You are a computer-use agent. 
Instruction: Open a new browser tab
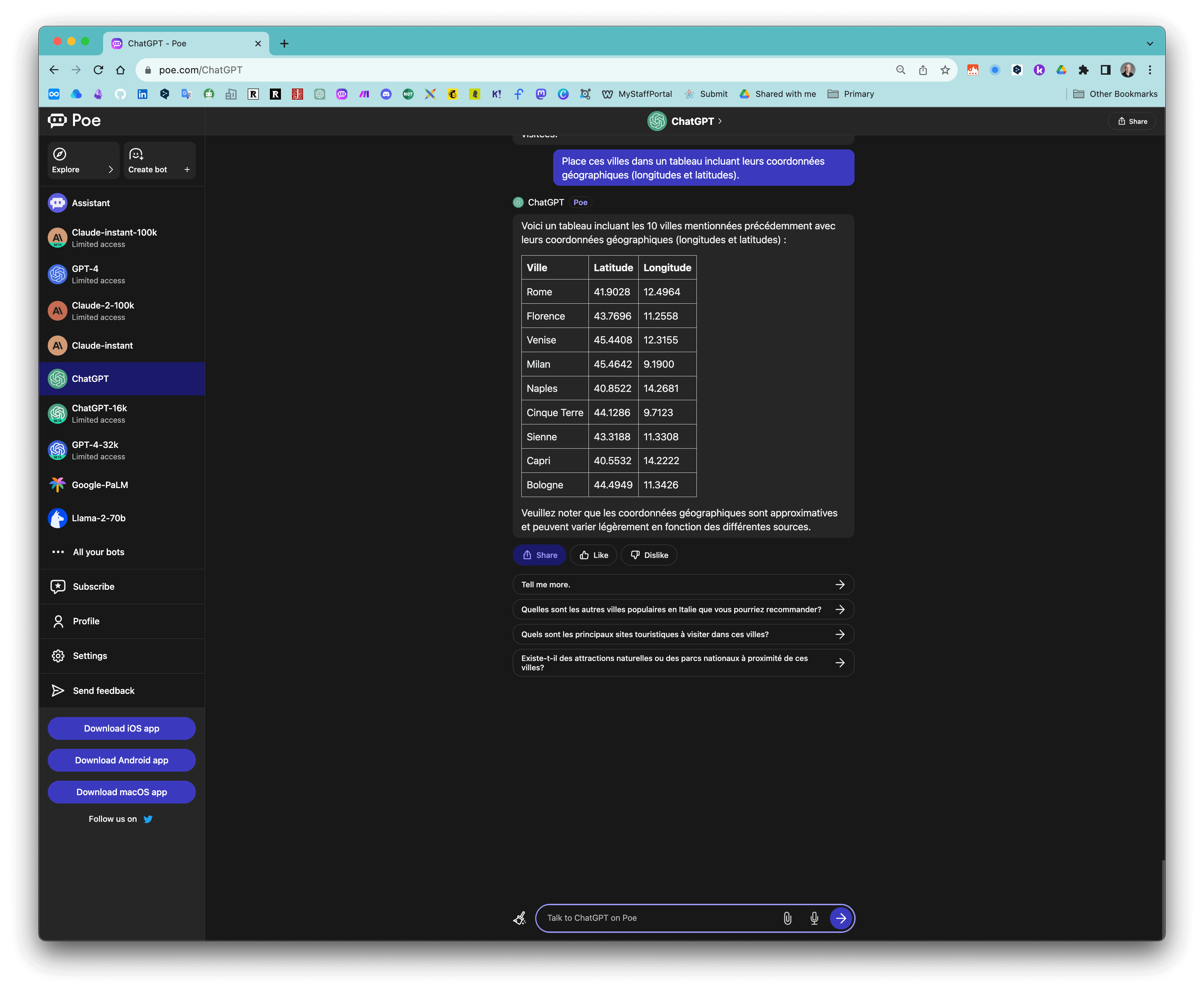284,44
